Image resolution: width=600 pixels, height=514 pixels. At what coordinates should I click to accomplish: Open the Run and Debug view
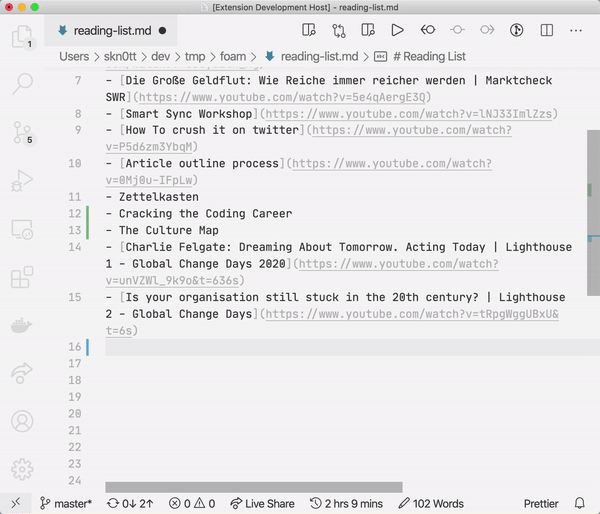[x=21, y=181]
